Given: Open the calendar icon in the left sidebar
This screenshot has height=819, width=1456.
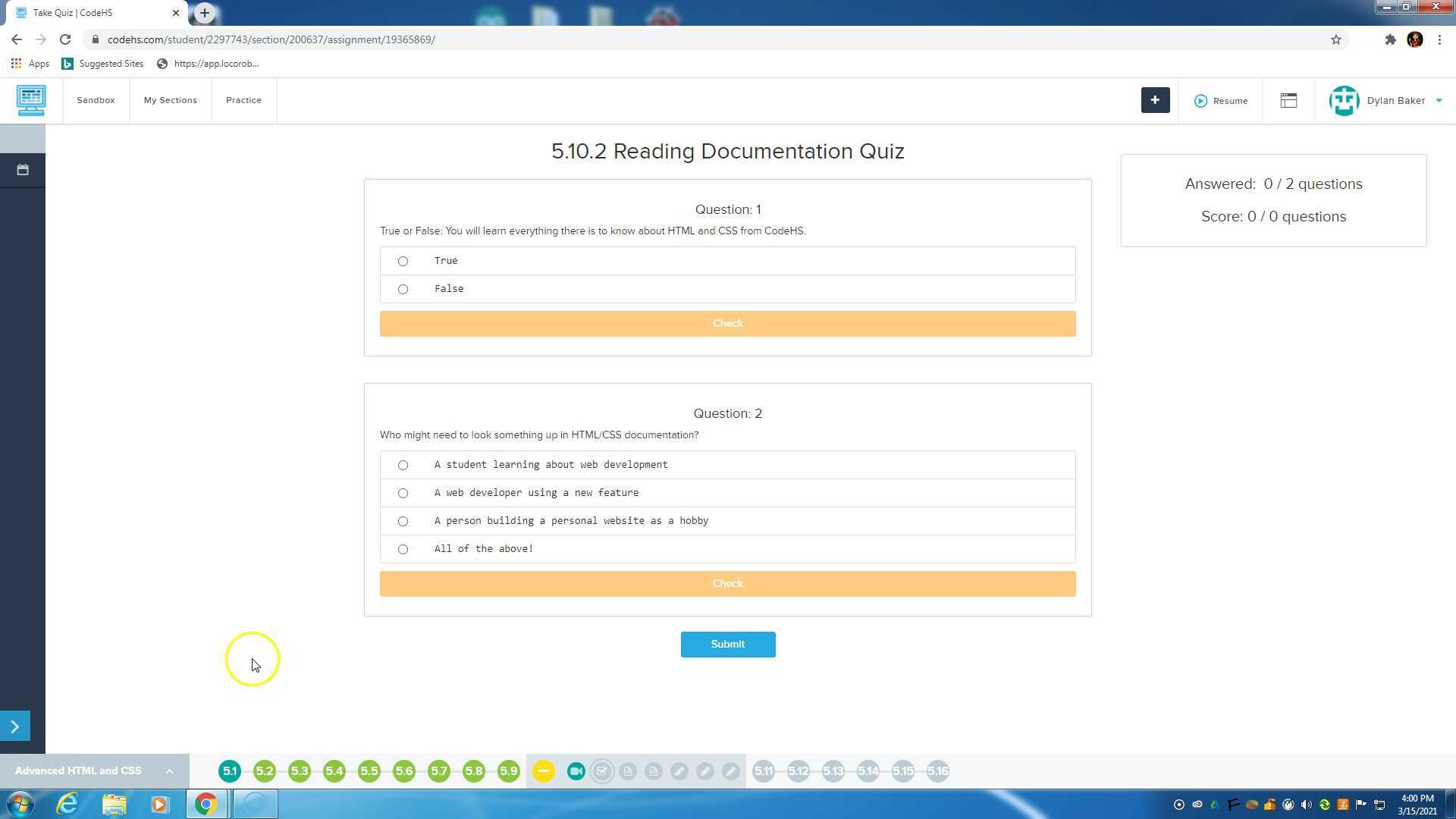Looking at the screenshot, I should (22, 170).
